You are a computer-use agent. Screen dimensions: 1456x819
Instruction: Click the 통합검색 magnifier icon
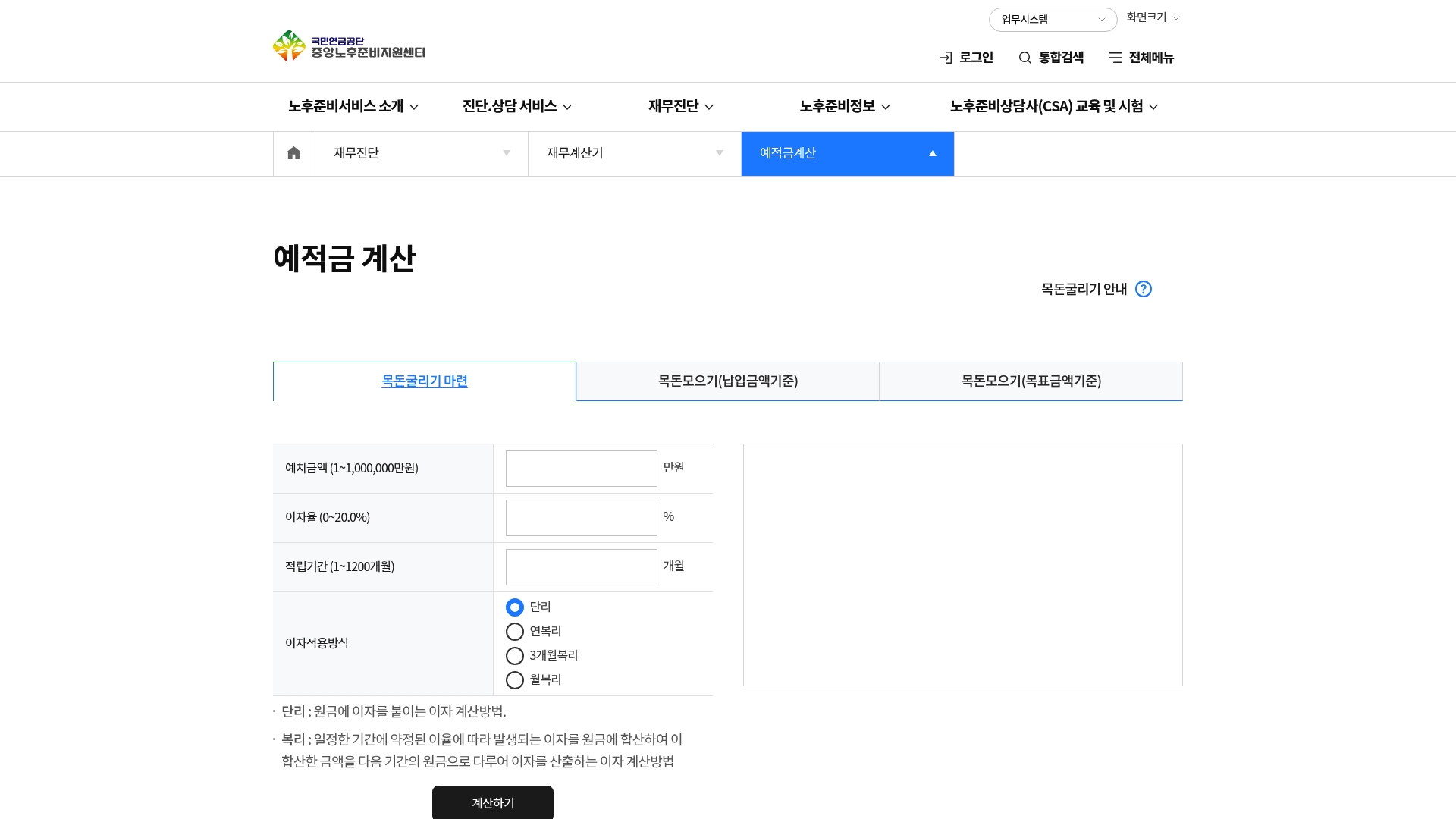point(1025,58)
